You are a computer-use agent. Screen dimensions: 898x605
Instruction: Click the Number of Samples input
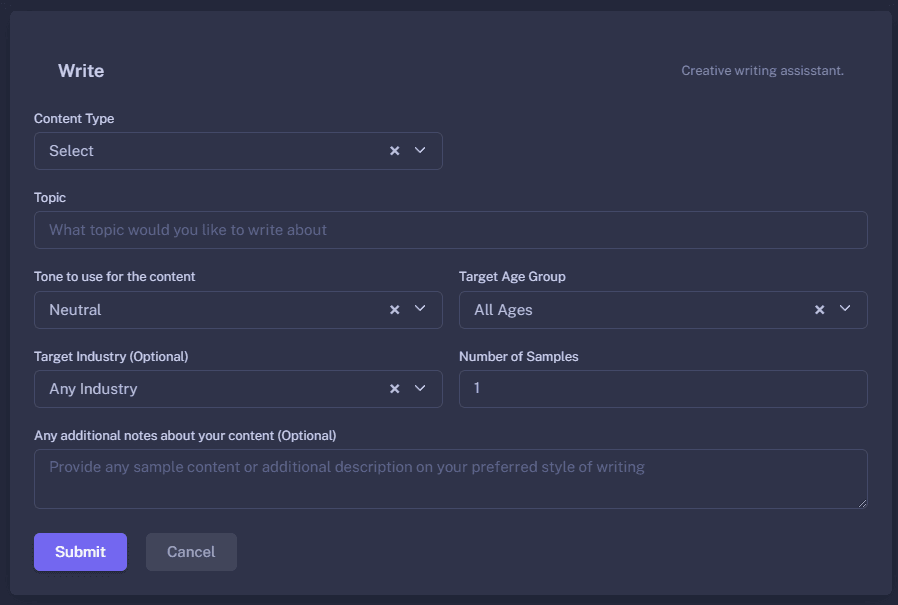pyautogui.click(x=662, y=389)
